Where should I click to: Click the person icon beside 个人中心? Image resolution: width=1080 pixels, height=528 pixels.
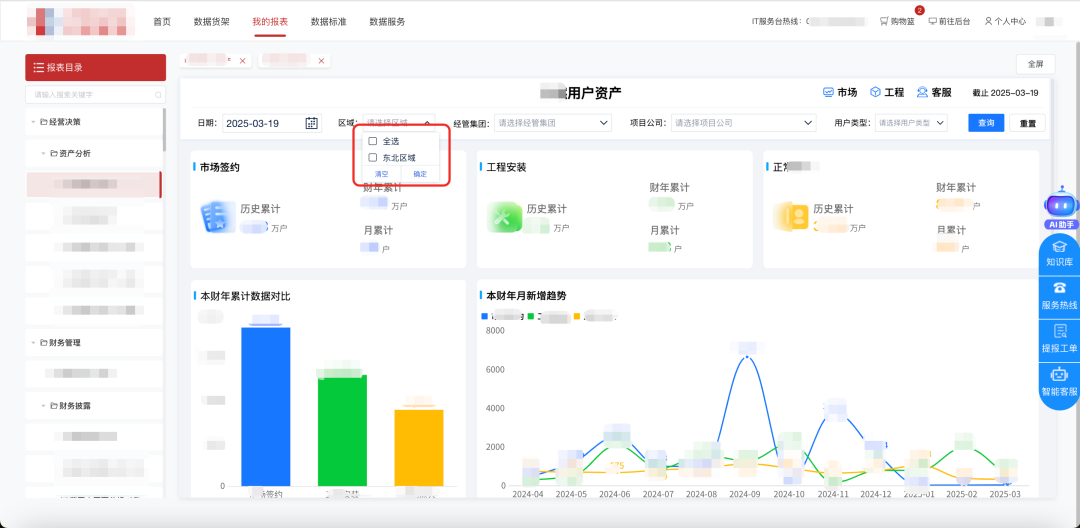pyautogui.click(x=988, y=21)
